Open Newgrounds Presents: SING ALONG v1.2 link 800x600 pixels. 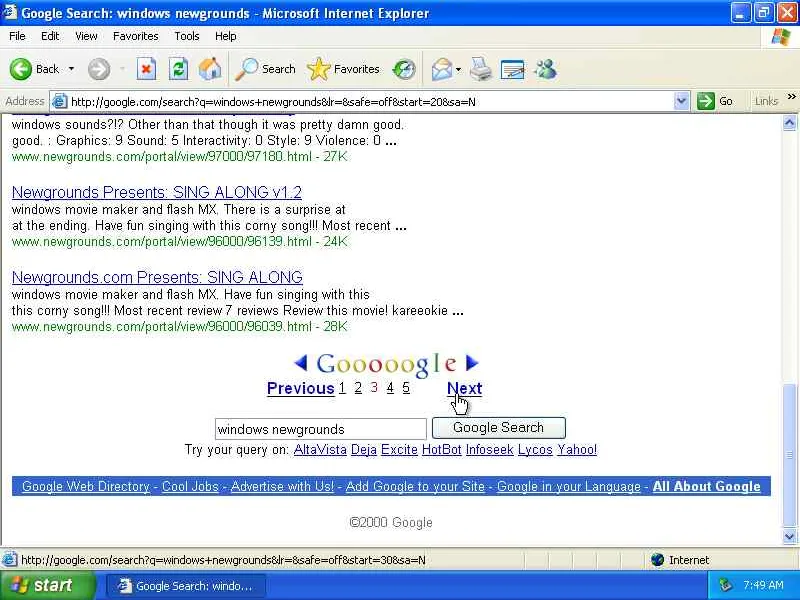coord(157,192)
